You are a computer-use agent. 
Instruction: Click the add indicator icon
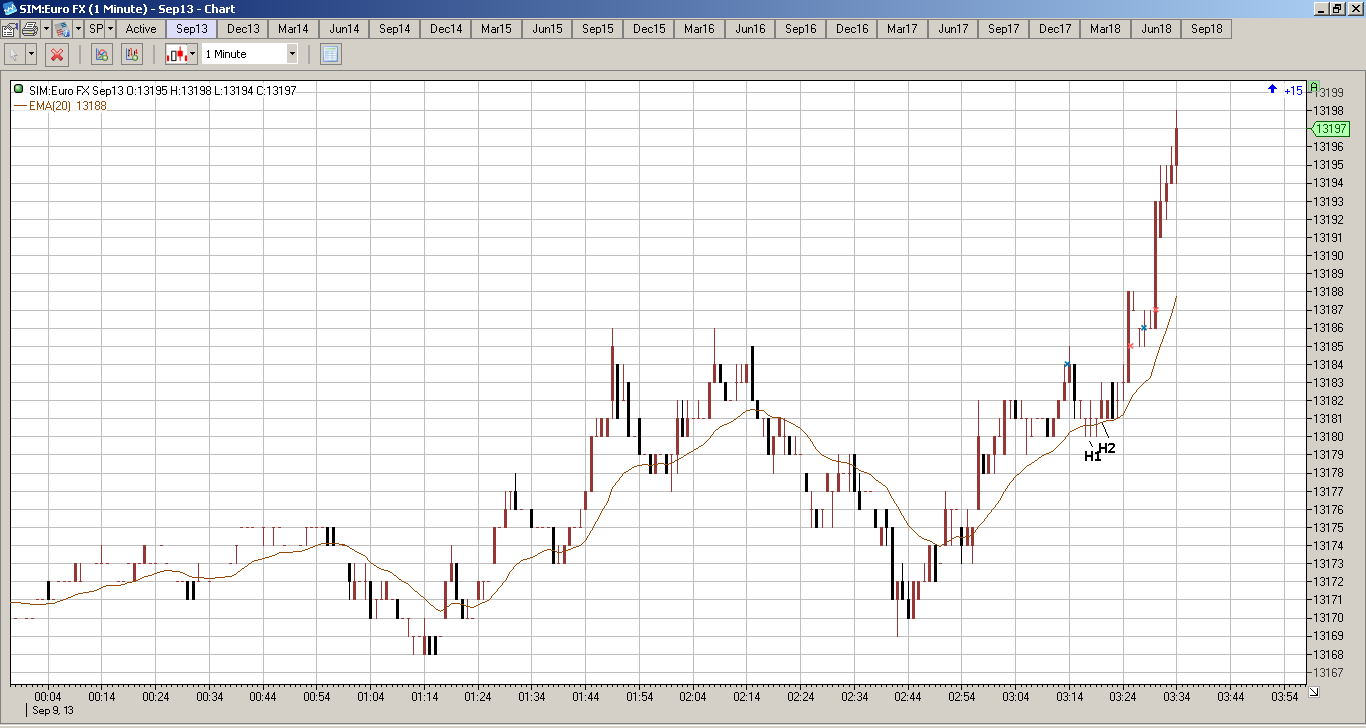tap(101, 54)
